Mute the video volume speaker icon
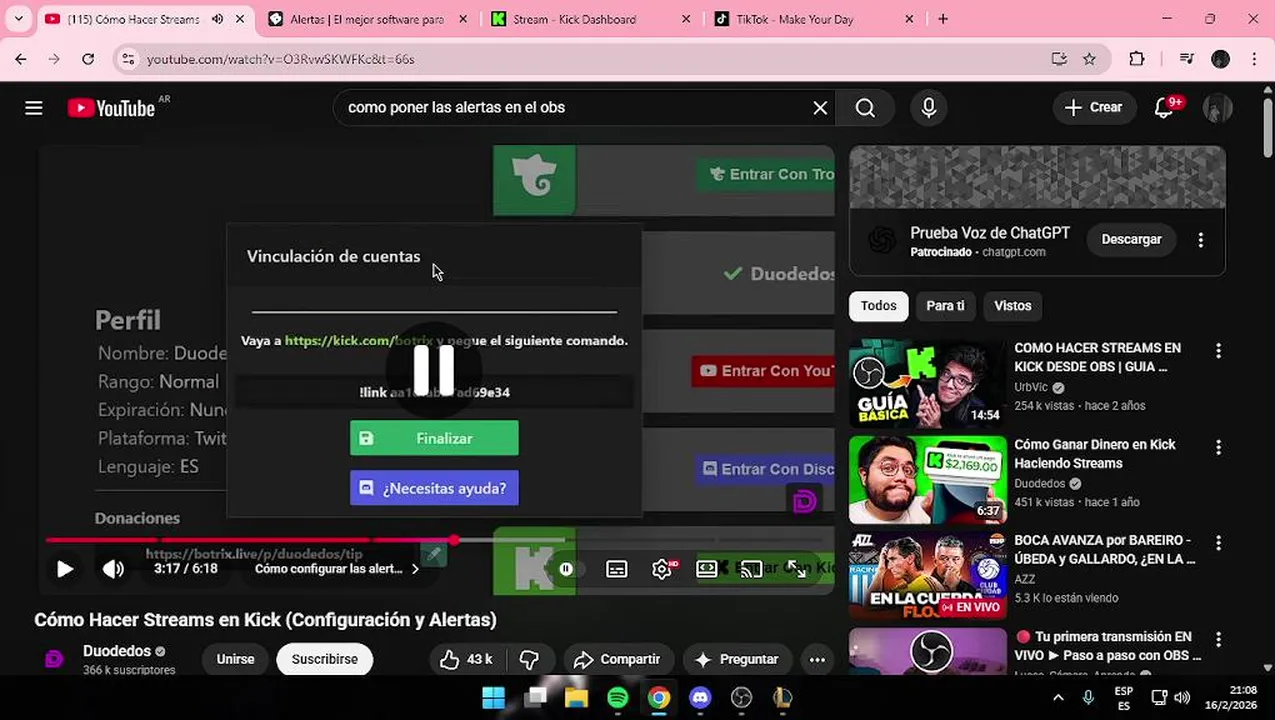1275x720 pixels. pos(113,569)
